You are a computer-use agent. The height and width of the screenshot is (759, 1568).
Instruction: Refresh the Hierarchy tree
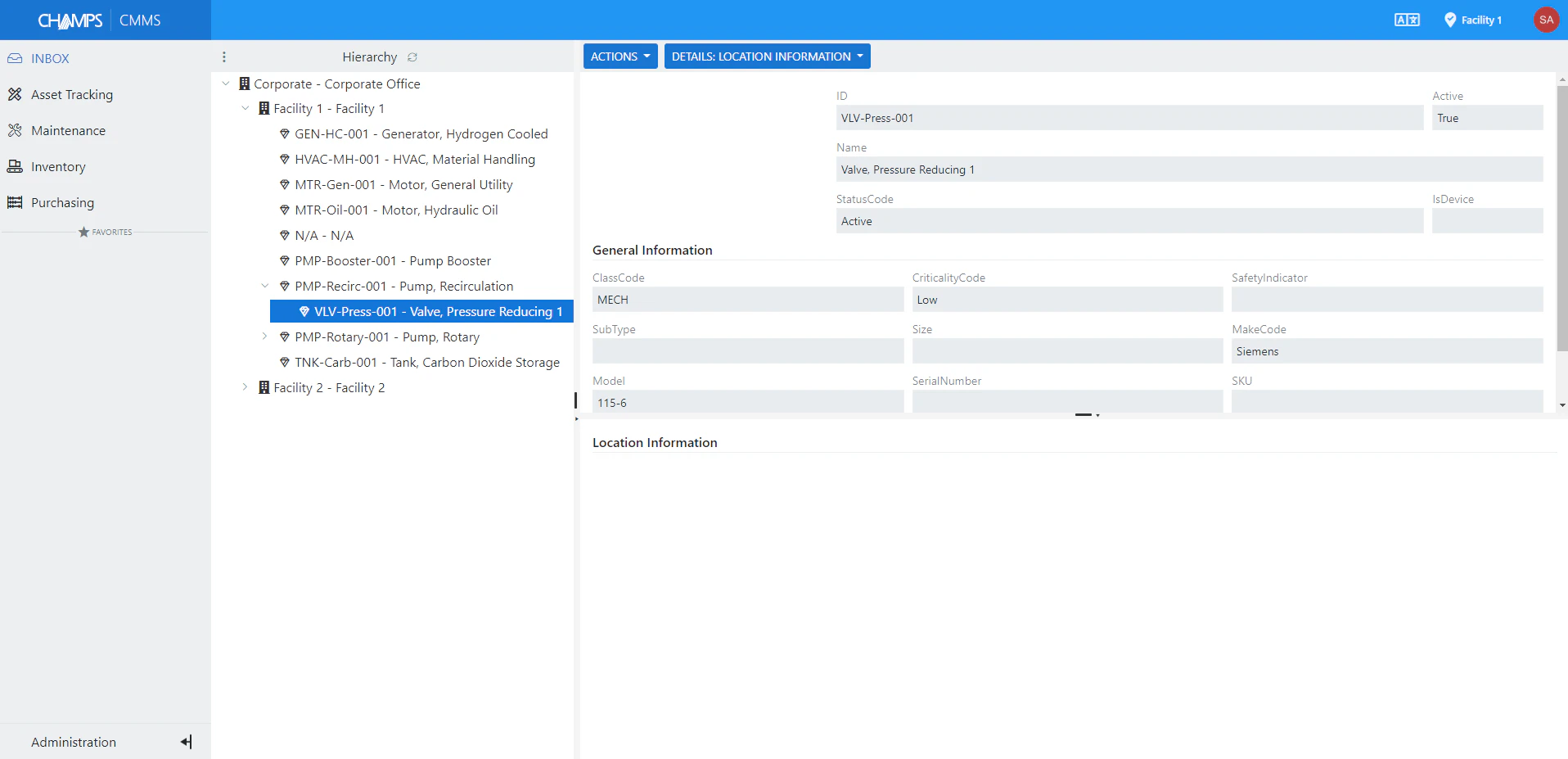pyautogui.click(x=412, y=56)
